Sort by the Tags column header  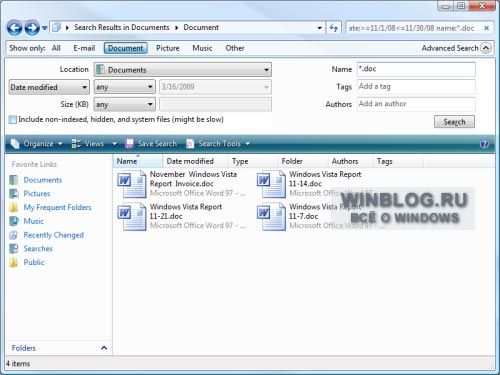pyautogui.click(x=398, y=161)
